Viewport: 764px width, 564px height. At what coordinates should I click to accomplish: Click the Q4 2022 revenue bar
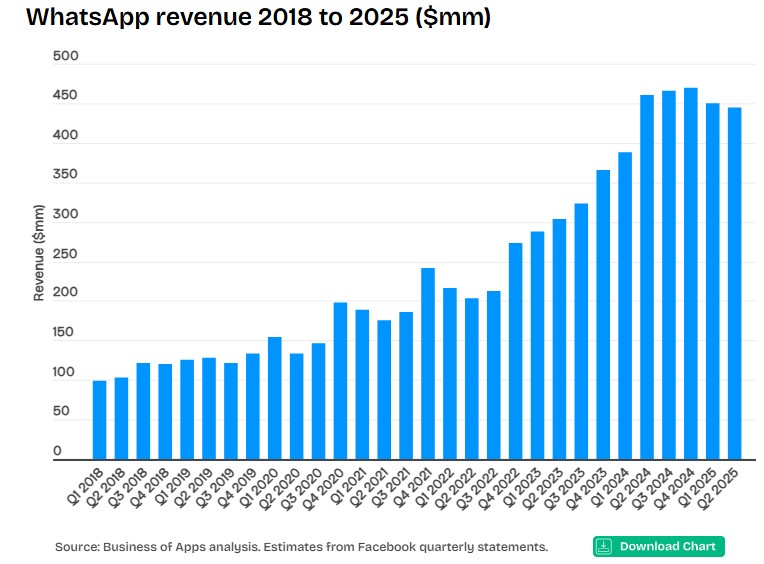pyautogui.click(x=516, y=351)
